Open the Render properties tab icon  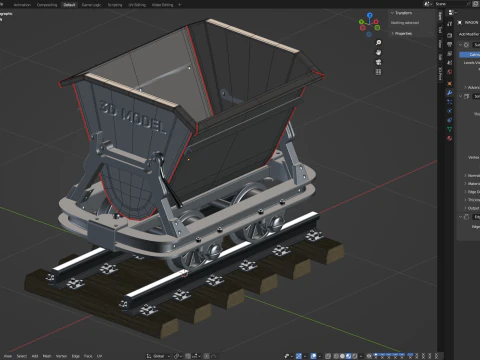pyautogui.click(x=450, y=35)
